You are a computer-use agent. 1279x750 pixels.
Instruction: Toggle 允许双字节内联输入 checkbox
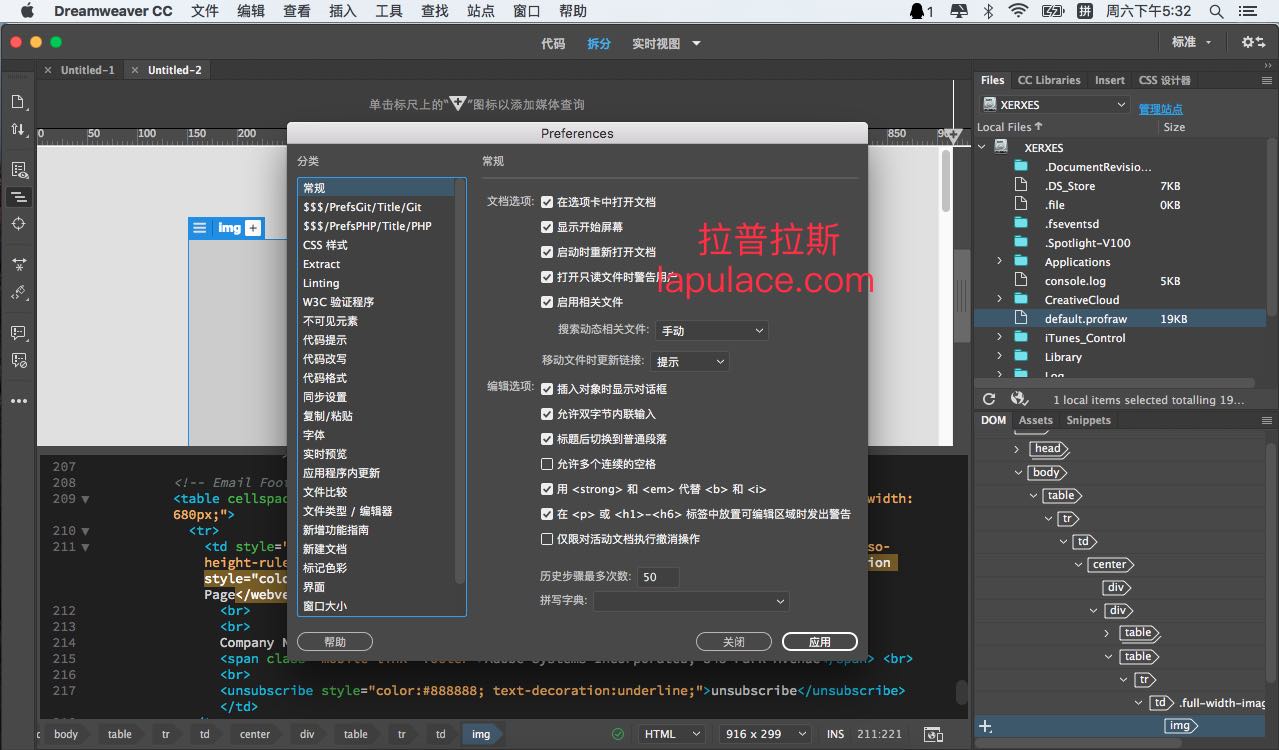[547, 413]
